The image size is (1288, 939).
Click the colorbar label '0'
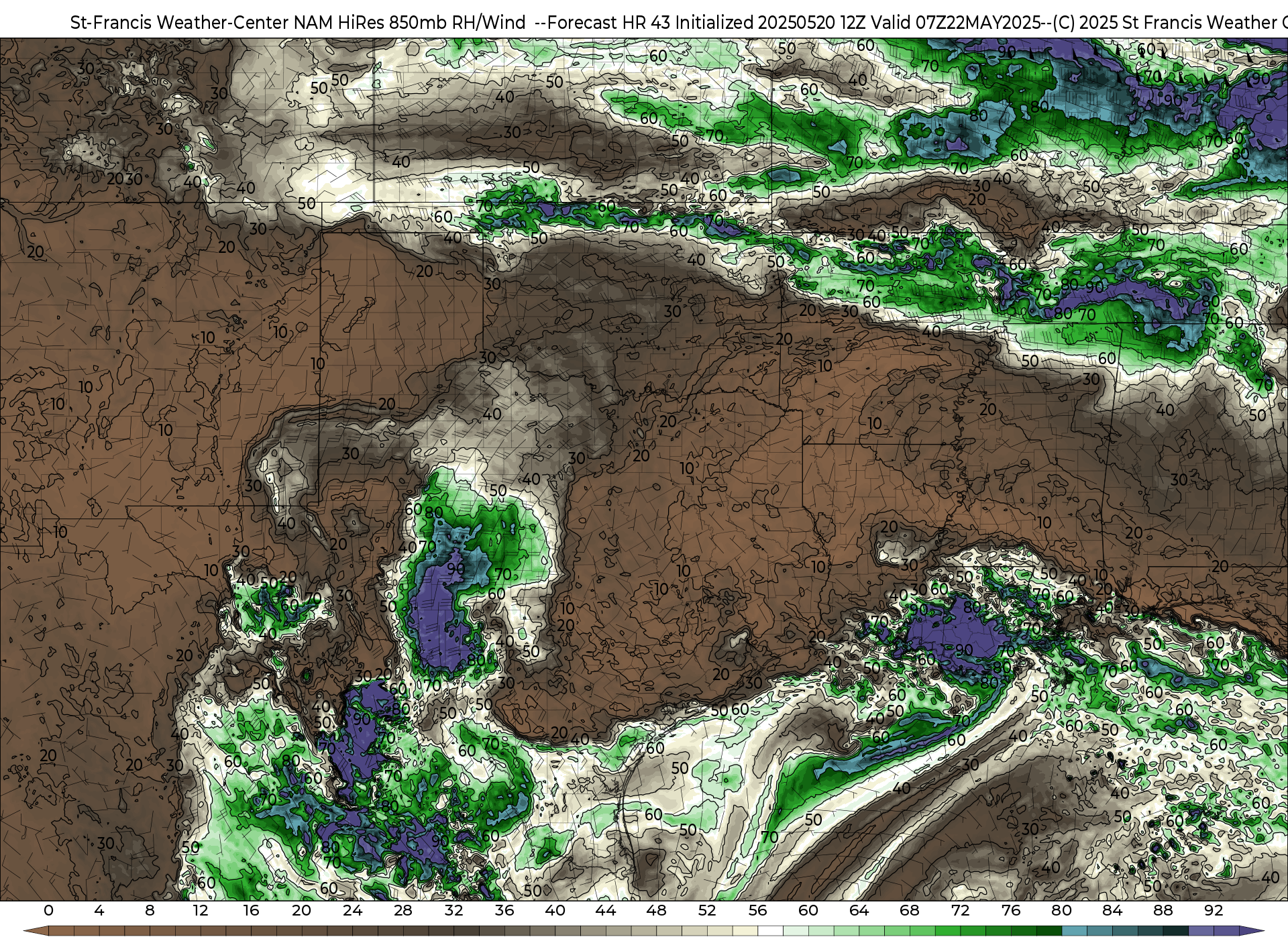point(48,910)
